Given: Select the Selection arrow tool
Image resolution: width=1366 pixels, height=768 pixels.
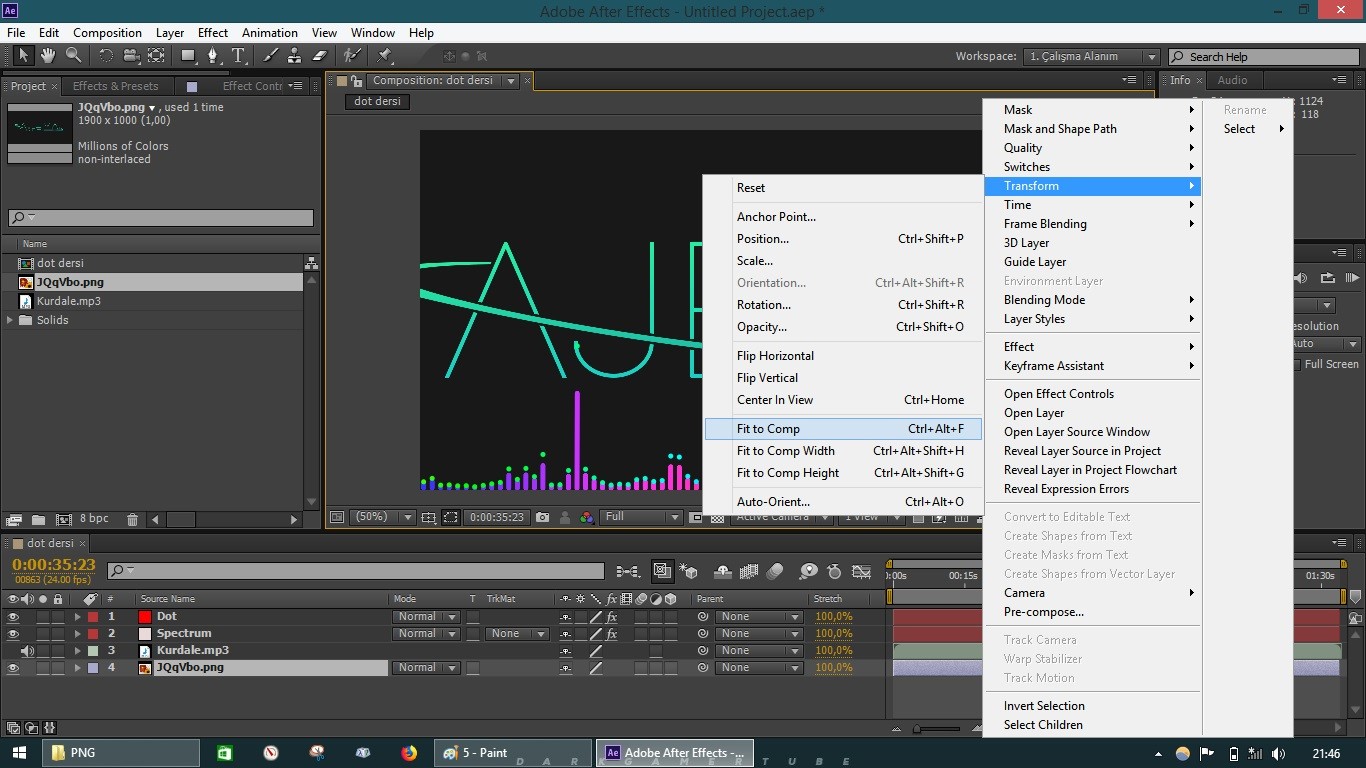Looking at the screenshot, I should (23, 56).
